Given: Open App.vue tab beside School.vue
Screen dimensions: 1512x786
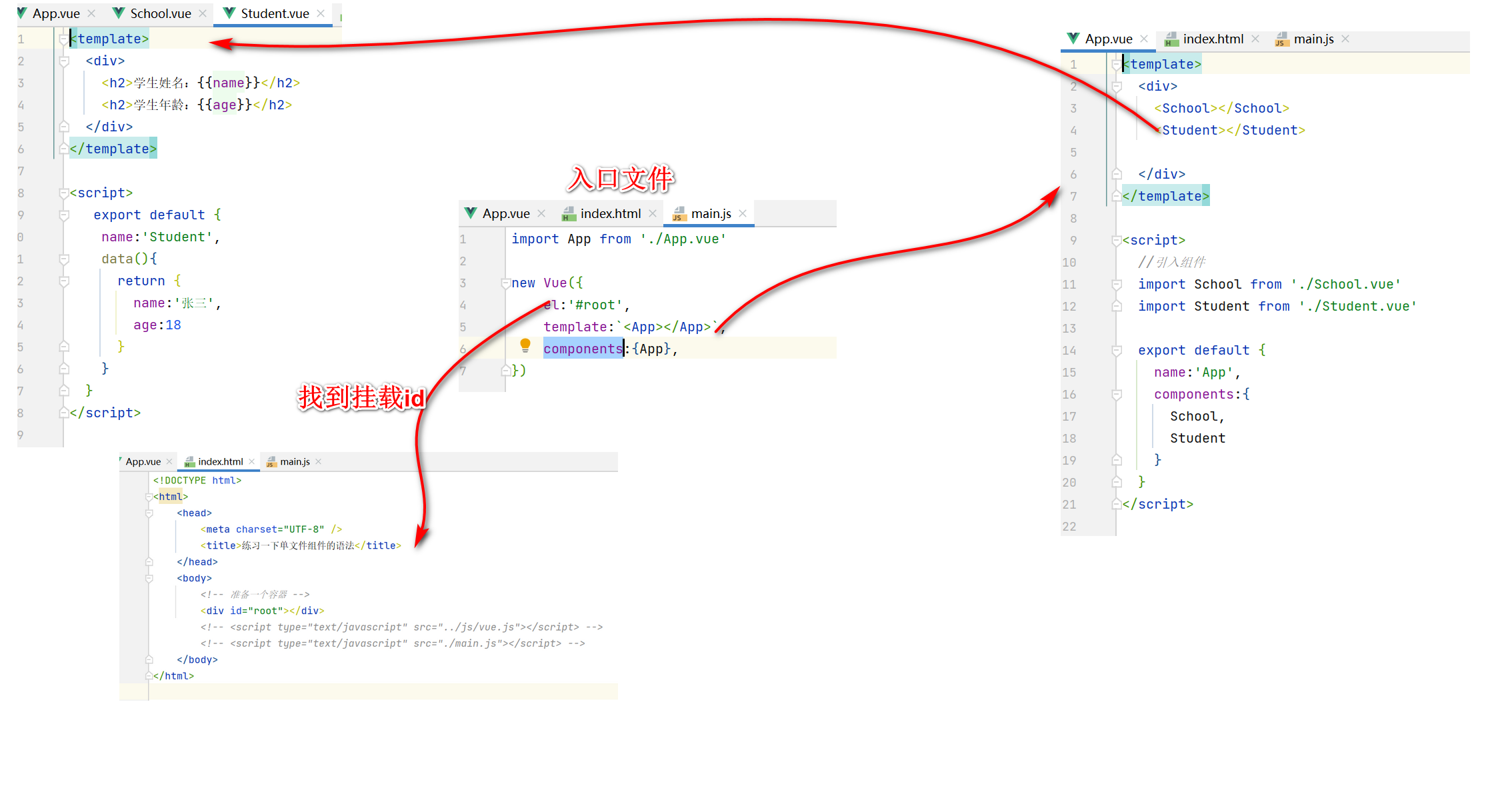Looking at the screenshot, I should click(56, 13).
